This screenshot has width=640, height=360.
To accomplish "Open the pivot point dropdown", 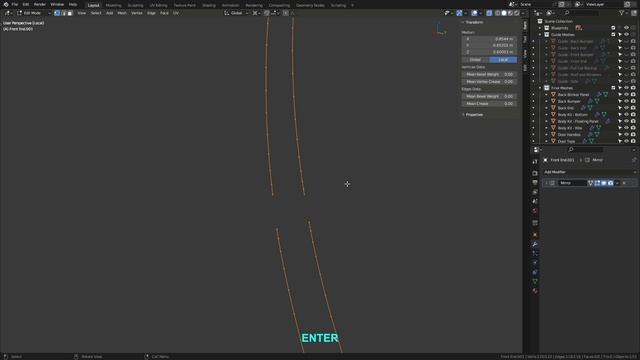I will (x=256, y=13).
